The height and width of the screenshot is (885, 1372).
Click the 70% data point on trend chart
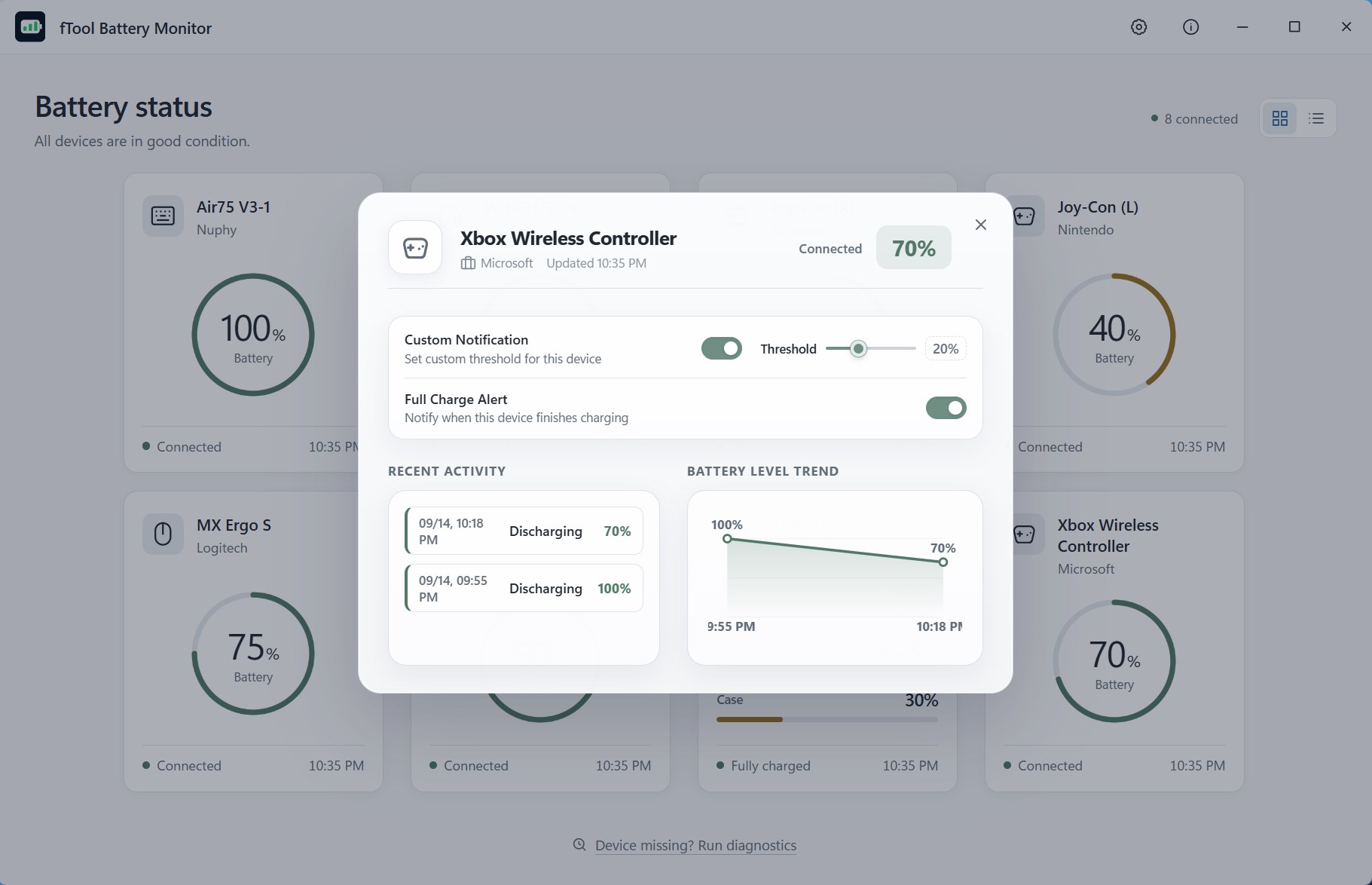tap(943, 562)
